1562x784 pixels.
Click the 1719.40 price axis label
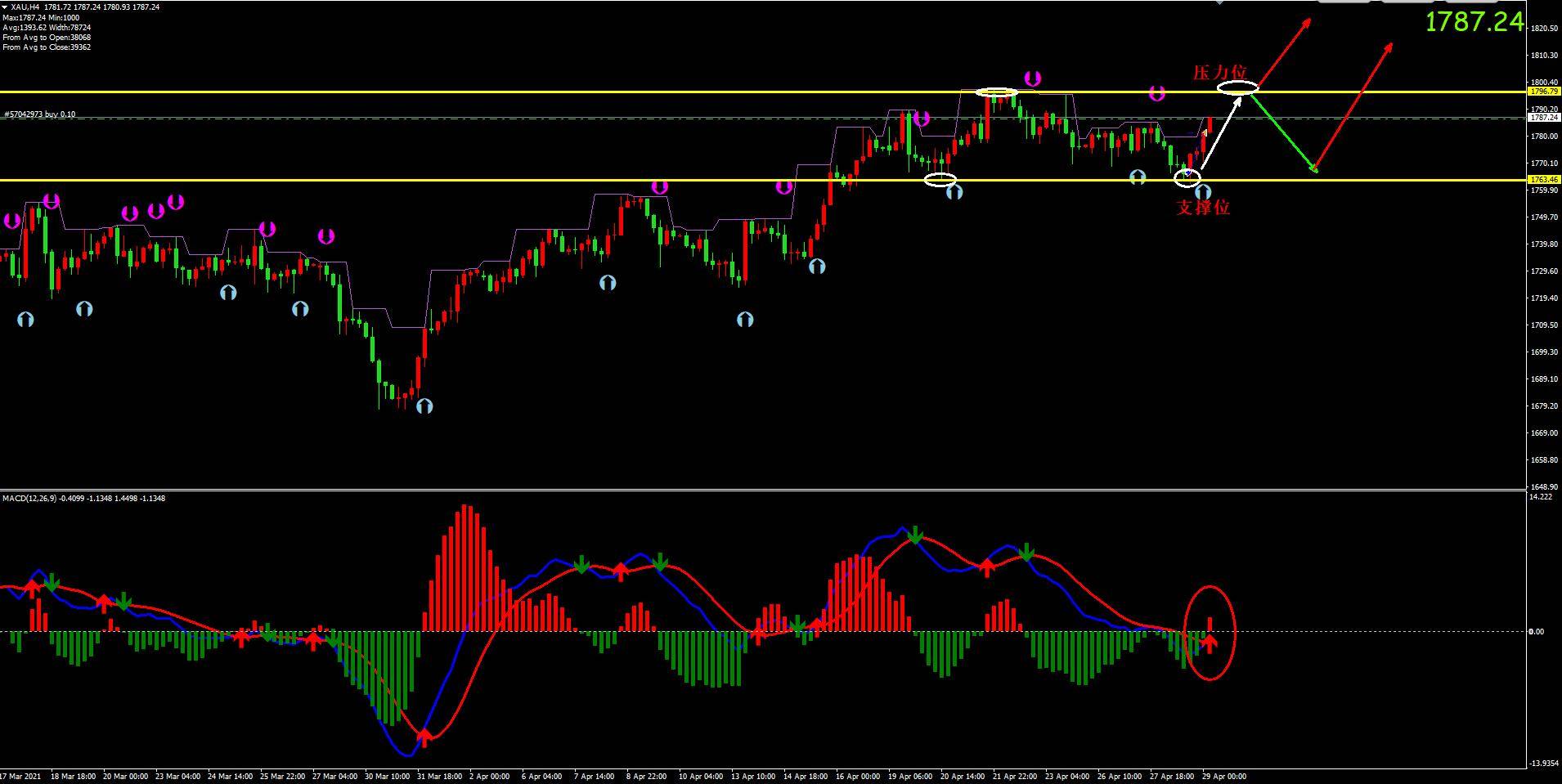click(1544, 298)
